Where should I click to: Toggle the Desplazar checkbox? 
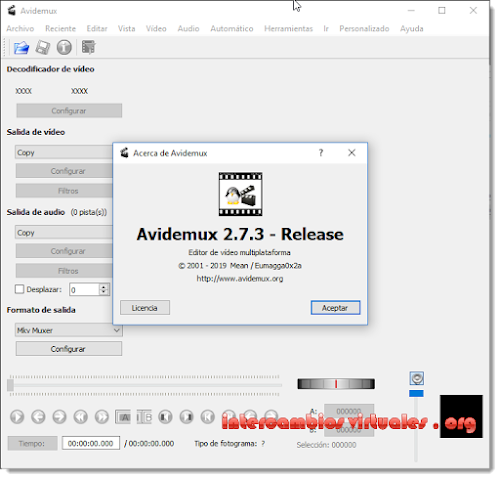(x=19, y=289)
